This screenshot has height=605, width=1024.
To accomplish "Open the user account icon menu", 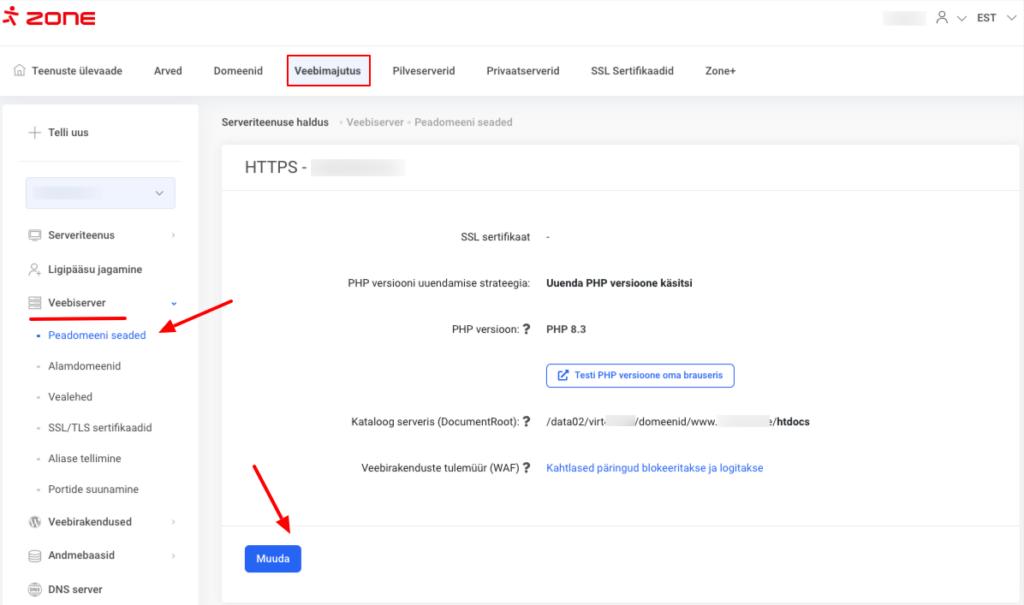I will [941, 18].
